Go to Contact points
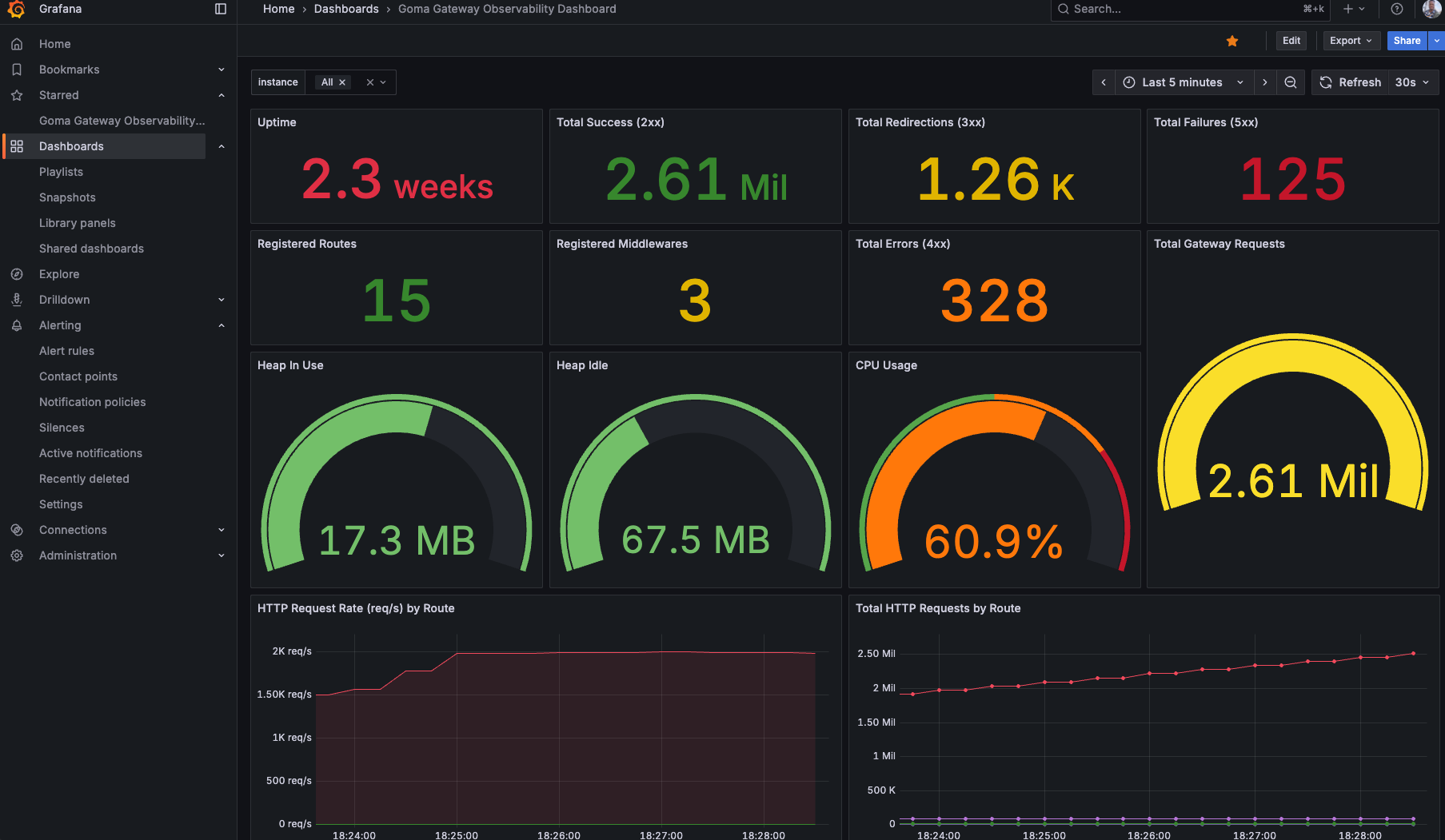The width and height of the screenshot is (1445, 840). [78, 376]
